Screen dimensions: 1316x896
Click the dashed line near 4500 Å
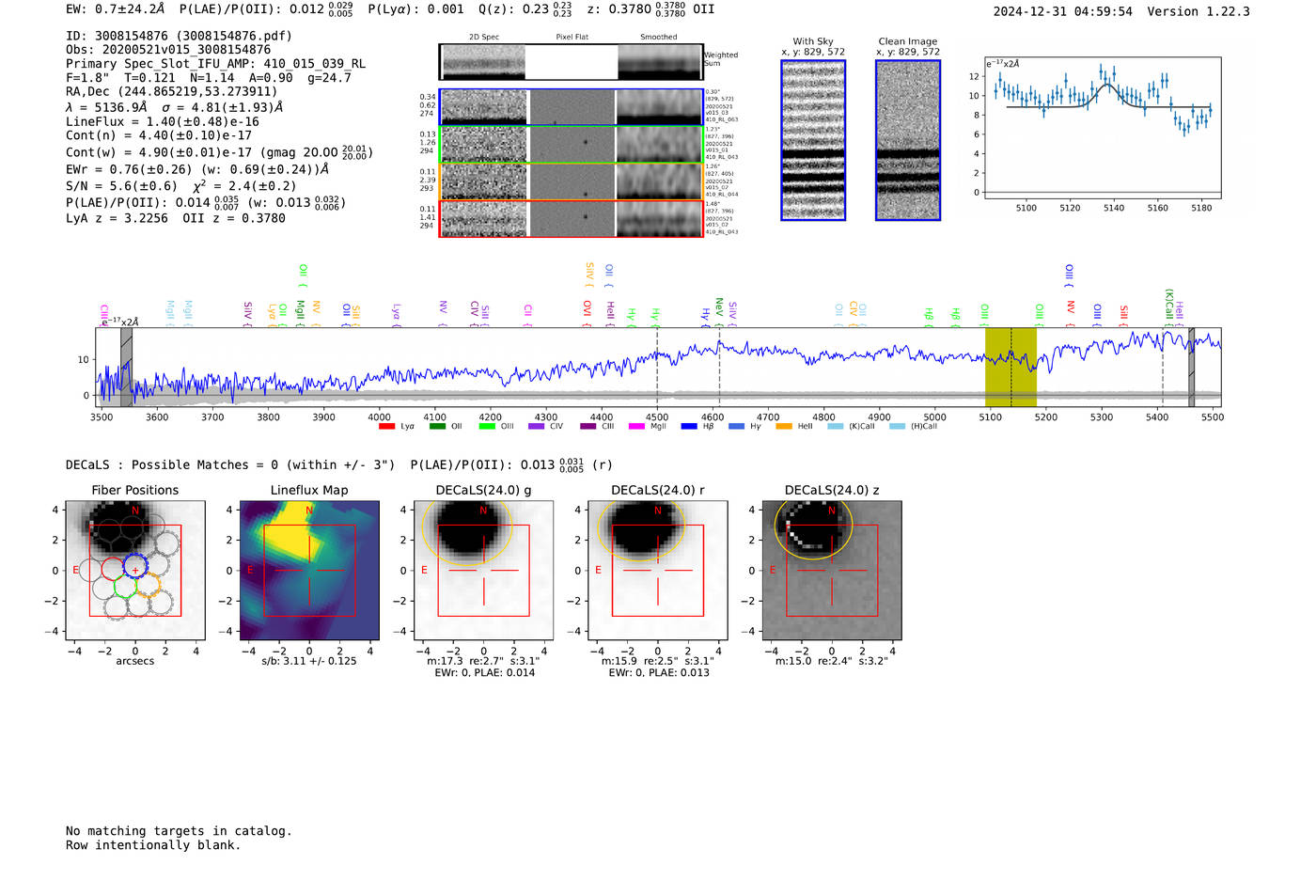click(x=657, y=367)
